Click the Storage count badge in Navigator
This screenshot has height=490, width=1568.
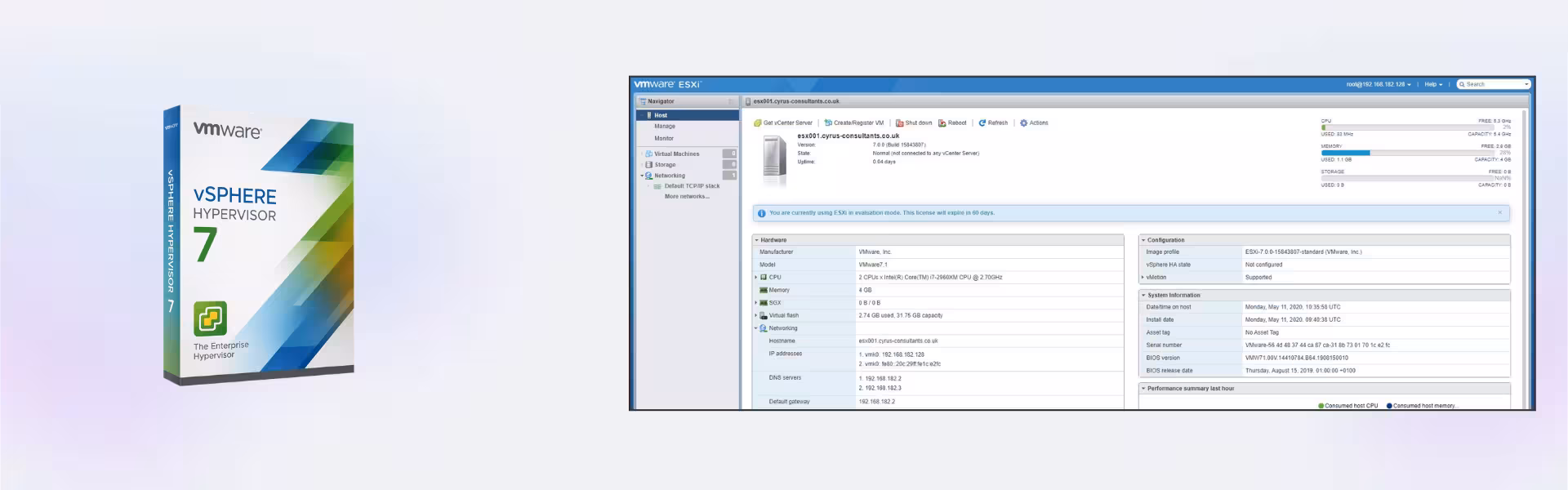pos(729,165)
